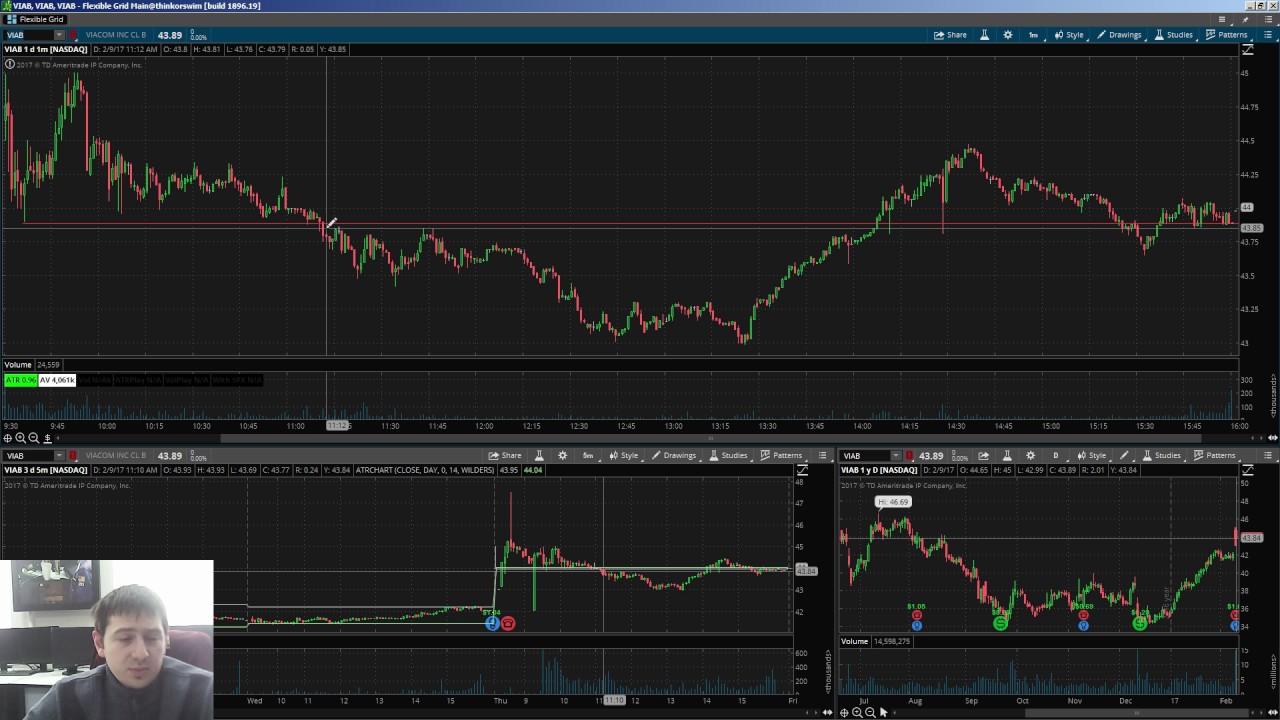Open the Drawings menu in the top chart
This screenshot has height=720, width=1280.
point(1119,35)
